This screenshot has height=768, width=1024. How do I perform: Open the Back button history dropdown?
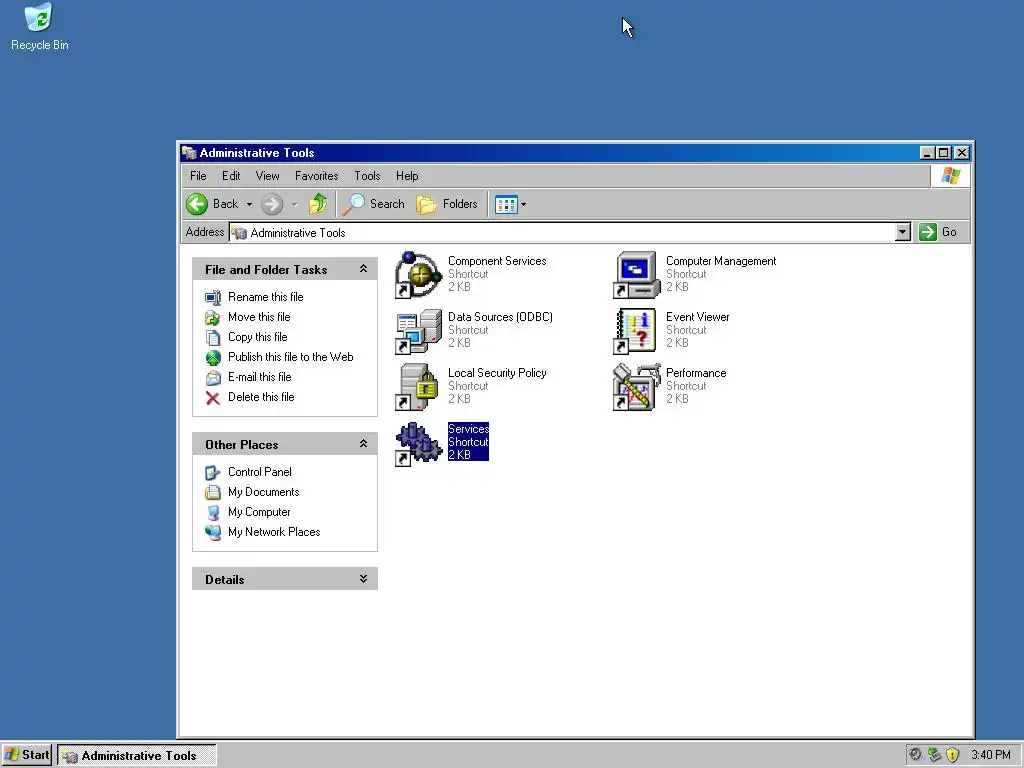[249, 204]
